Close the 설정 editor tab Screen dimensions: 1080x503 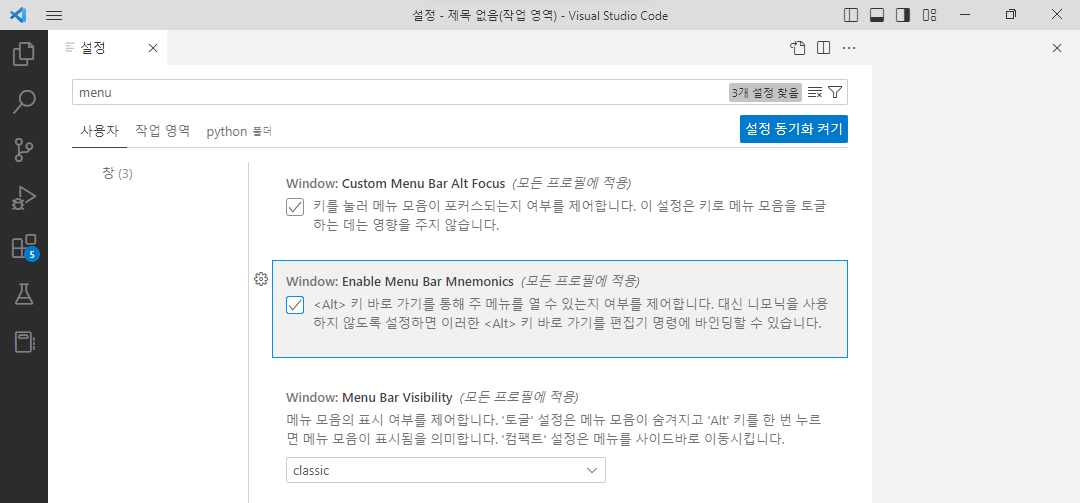point(153,48)
